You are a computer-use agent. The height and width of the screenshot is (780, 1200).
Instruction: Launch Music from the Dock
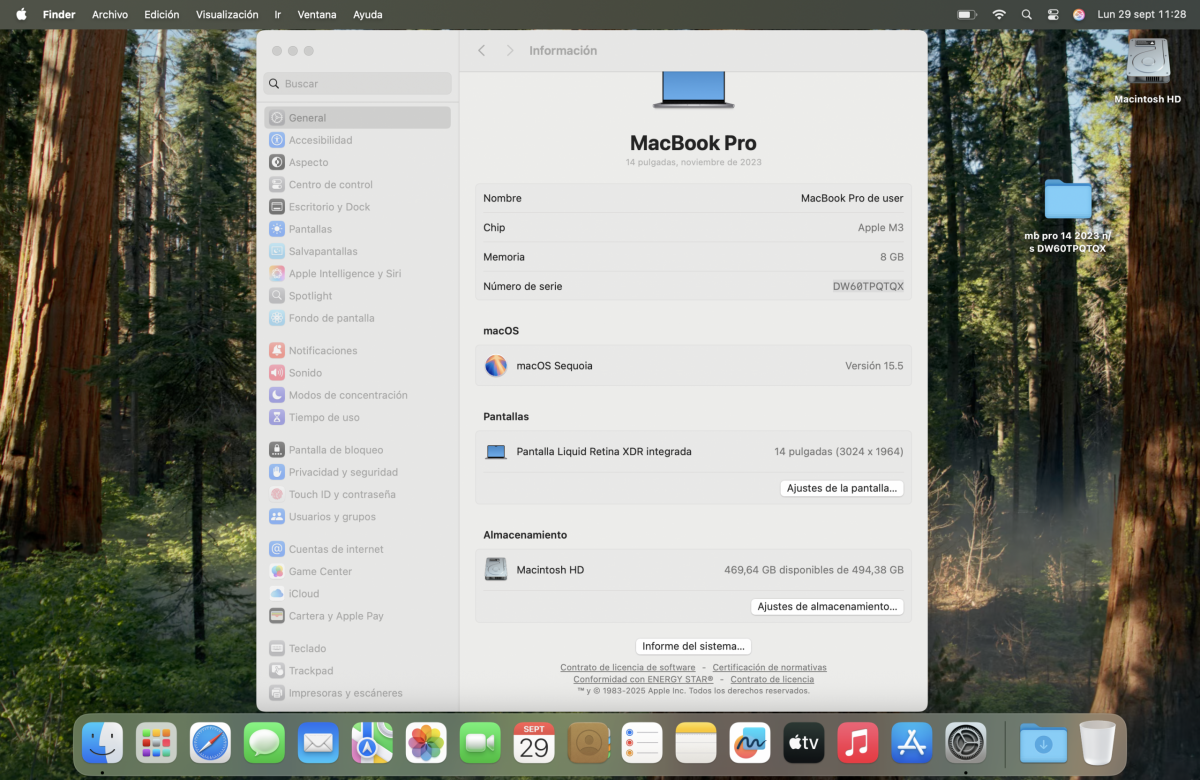click(x=857, y=742)
